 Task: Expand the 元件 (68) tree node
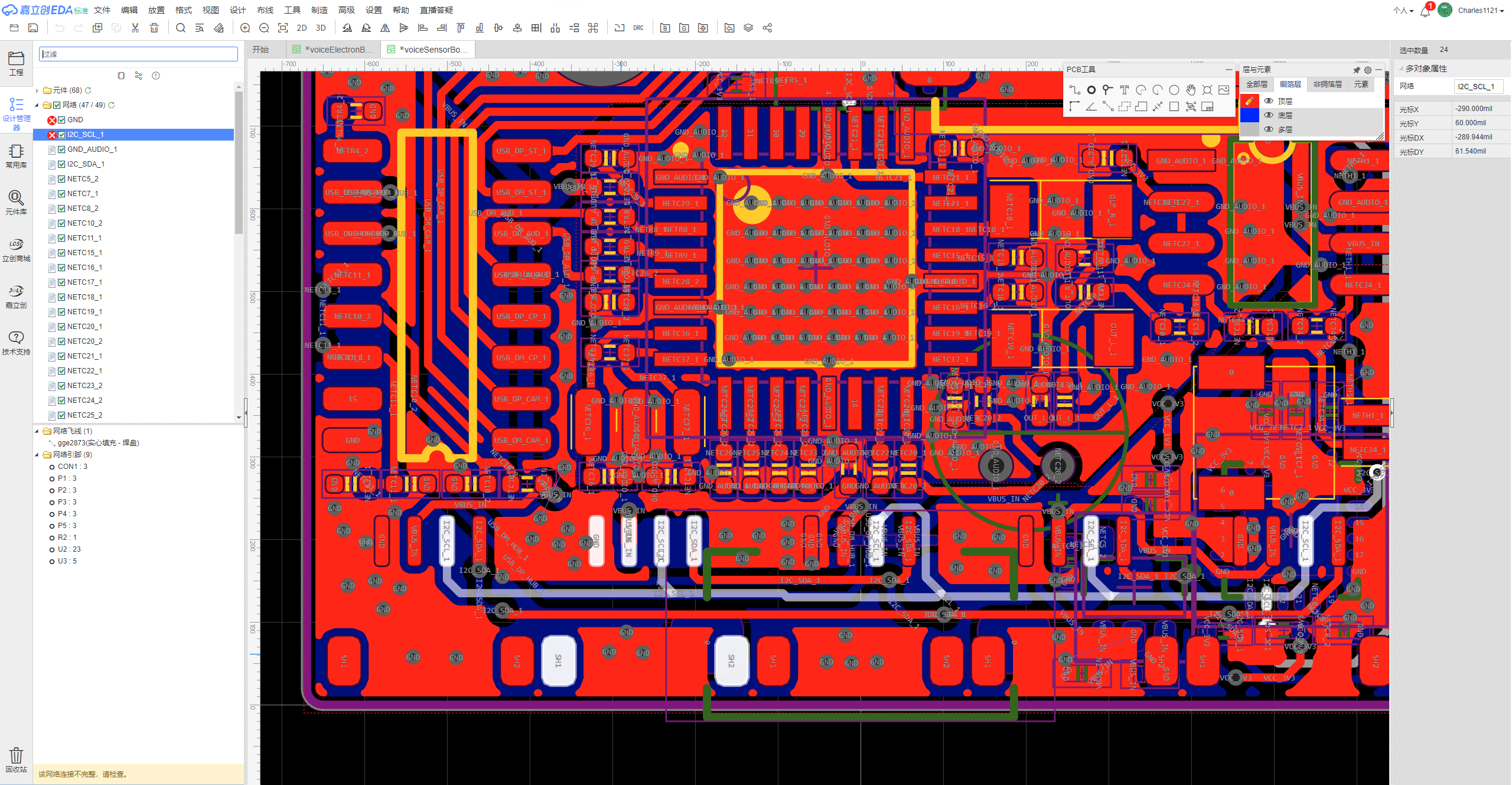37,90
